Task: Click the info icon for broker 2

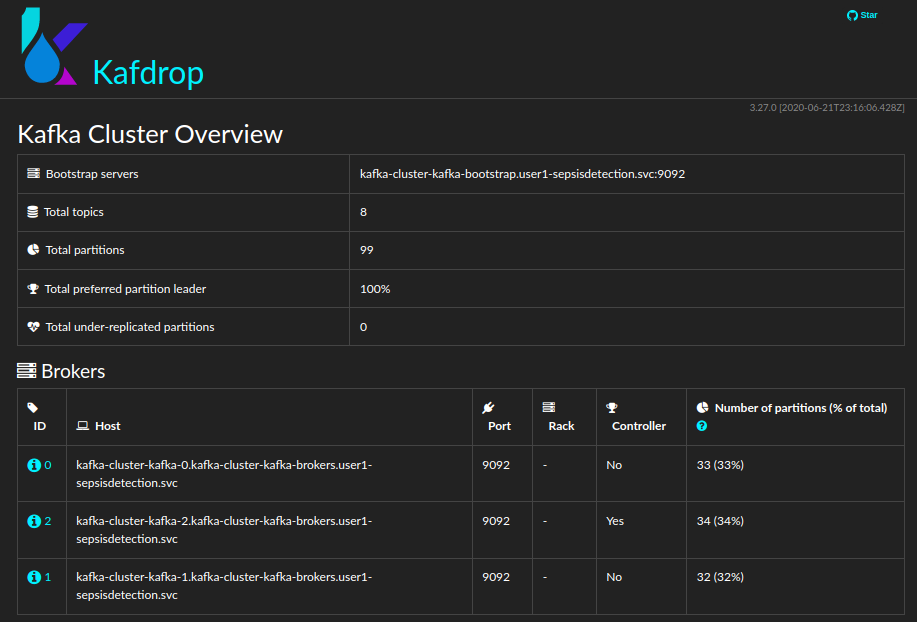Action: 34,521
